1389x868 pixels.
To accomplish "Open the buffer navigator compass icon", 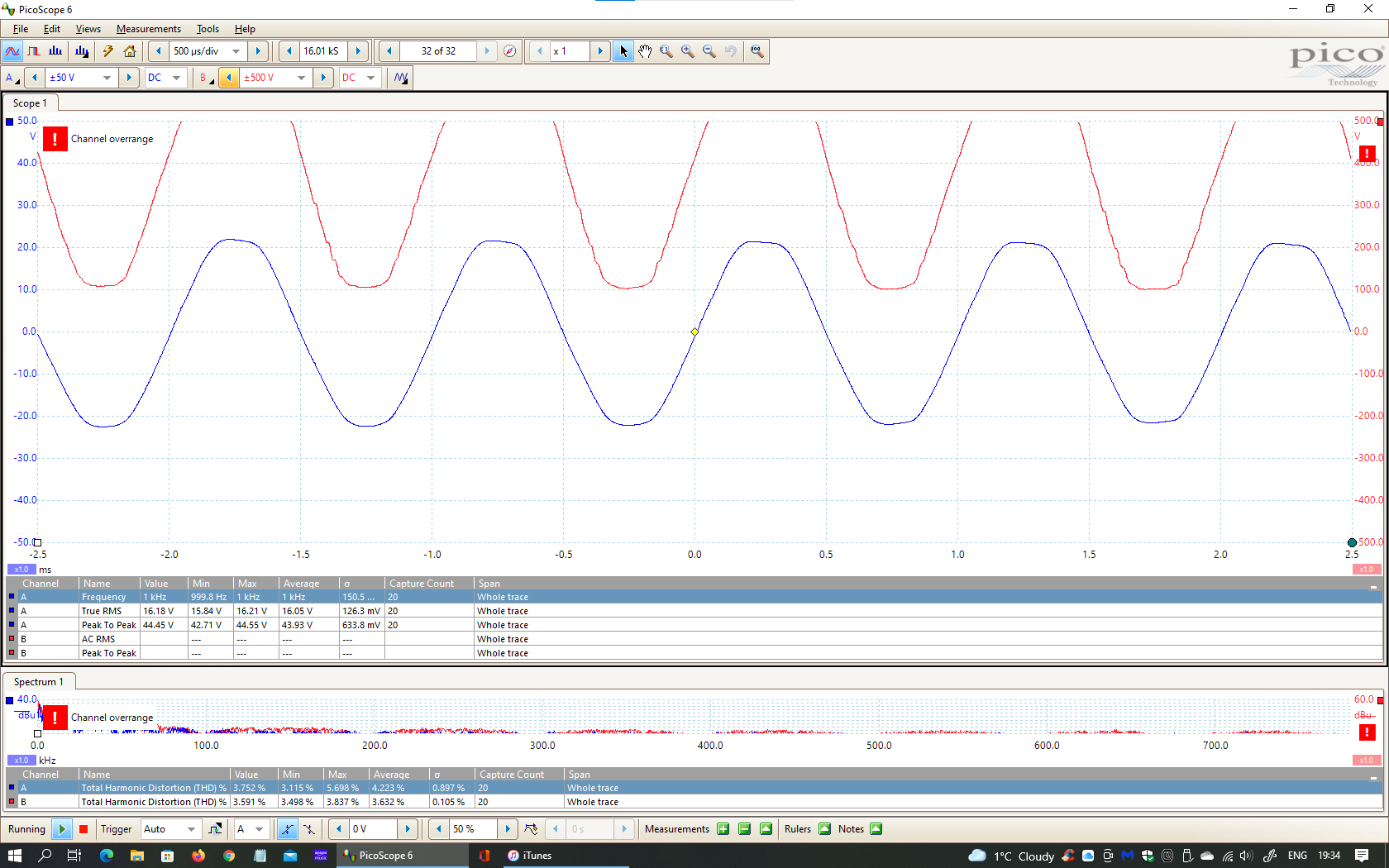I will pyautogui.click(x=510, y=51).
